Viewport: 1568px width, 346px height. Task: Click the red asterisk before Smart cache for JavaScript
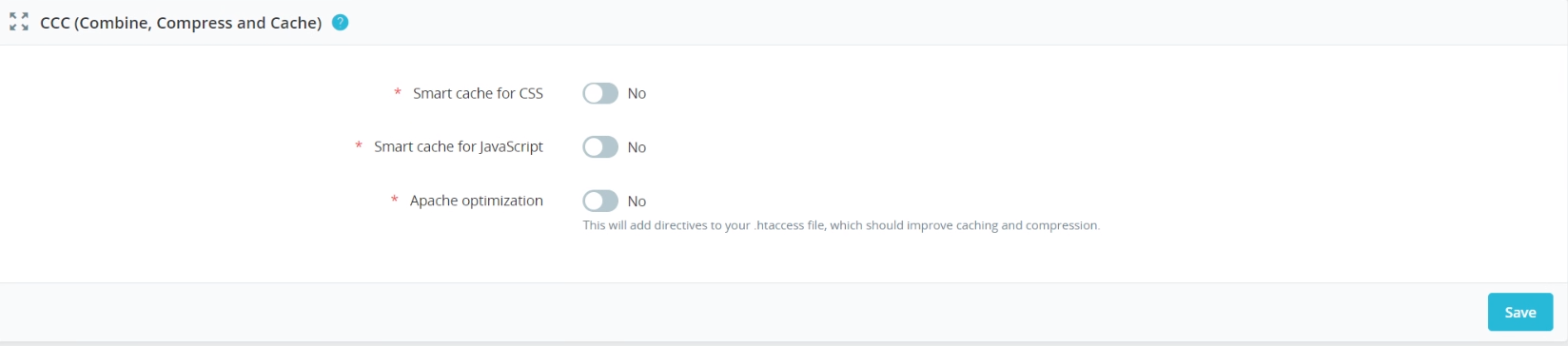pos(358,146)
